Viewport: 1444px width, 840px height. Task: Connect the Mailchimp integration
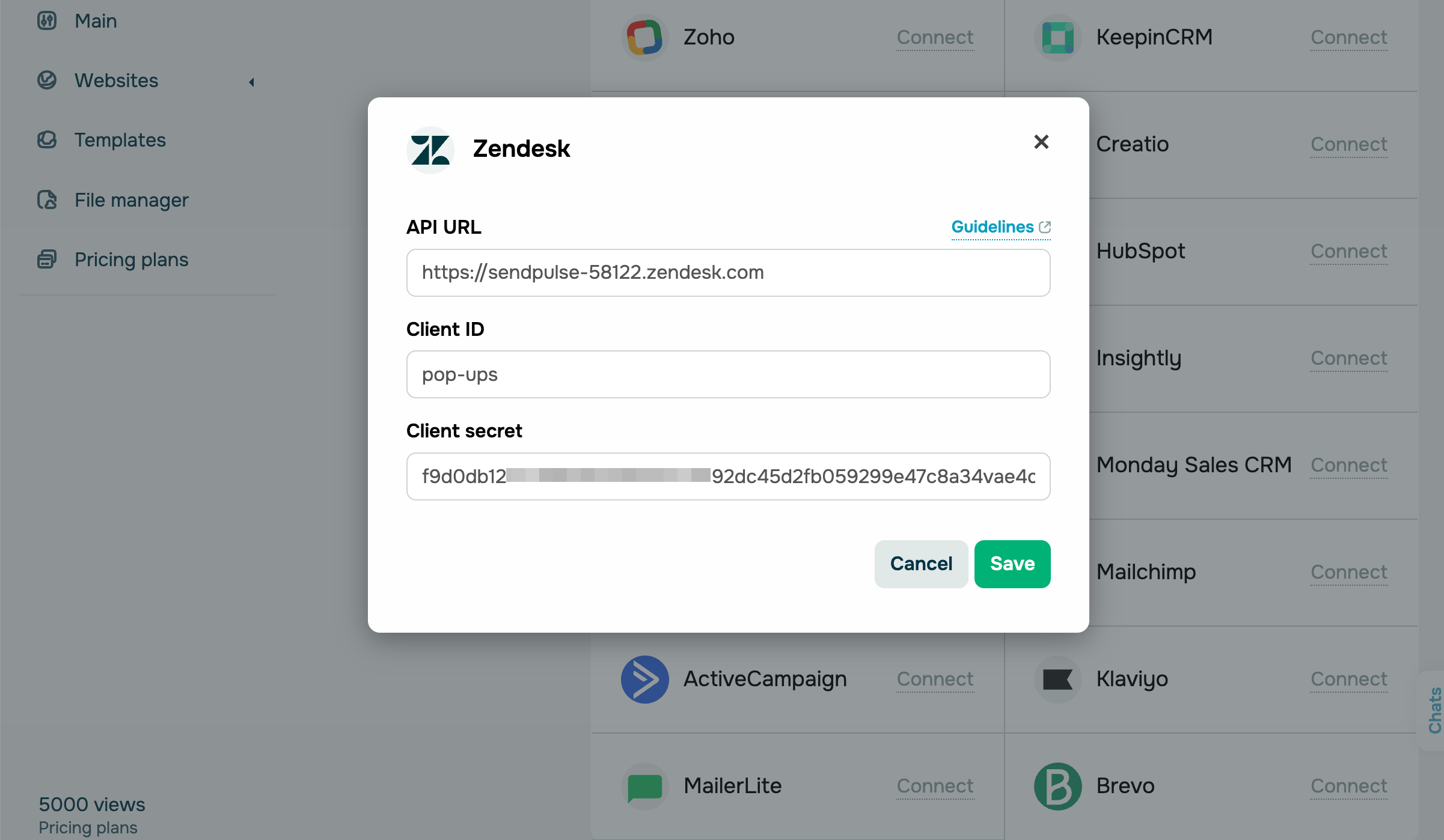click(1348, 572)
